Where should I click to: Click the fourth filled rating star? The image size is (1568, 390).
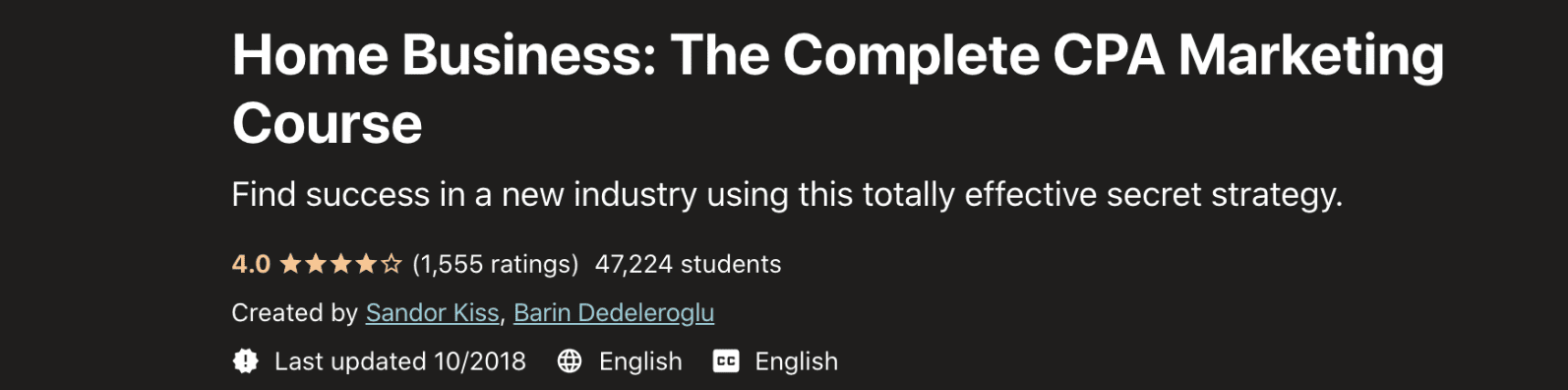pyautogui.click(x=366, y=264)
